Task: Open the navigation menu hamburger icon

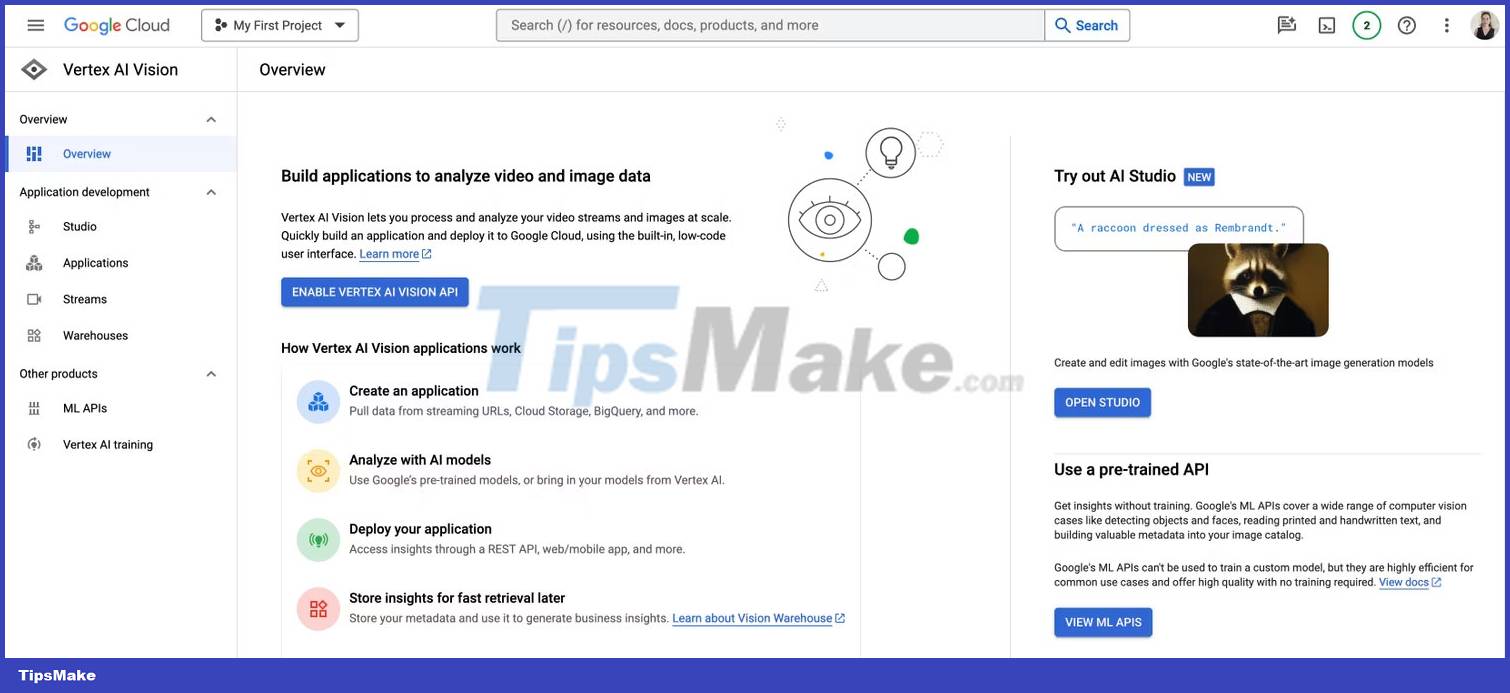Action: (x=36, y=25)
